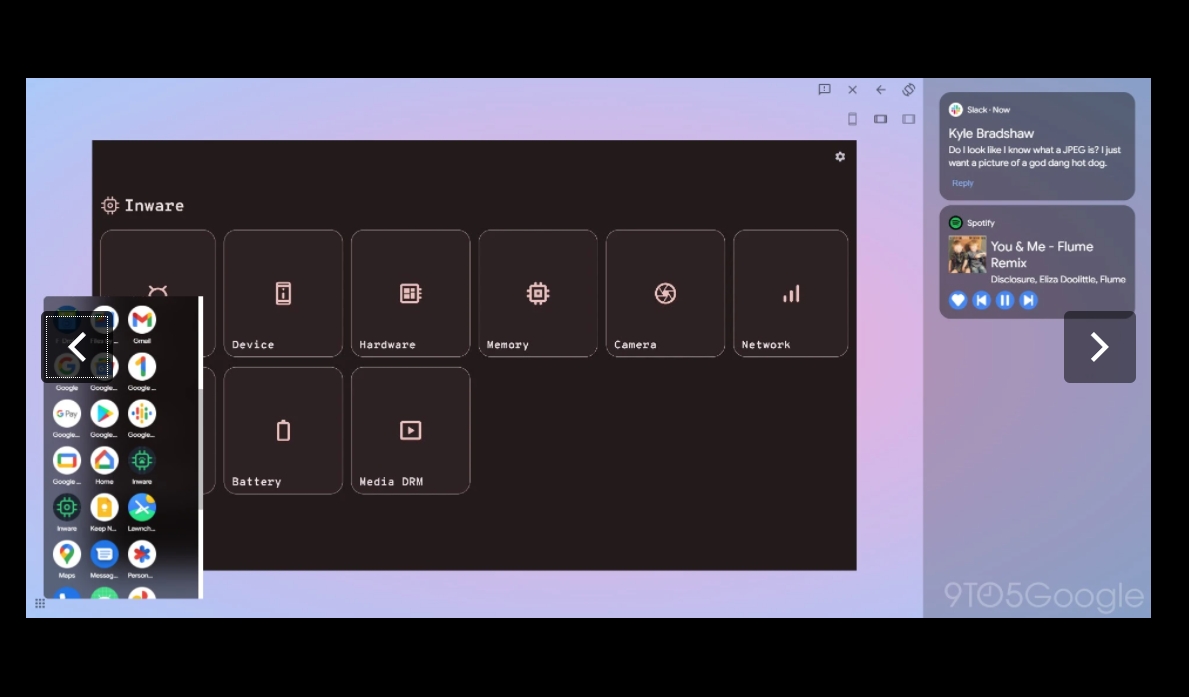Go to the previous Spotify track
1189x697 pixels.
982,300
